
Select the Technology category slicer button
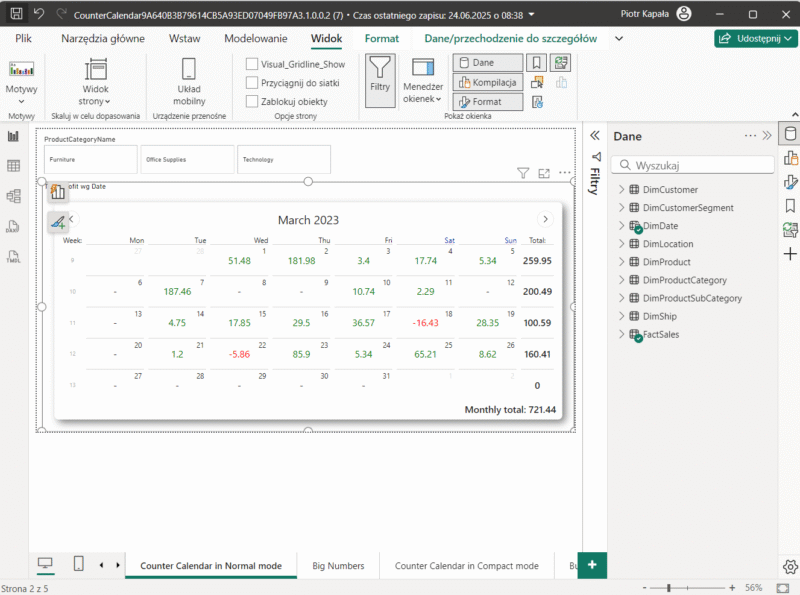pos(284,159)
